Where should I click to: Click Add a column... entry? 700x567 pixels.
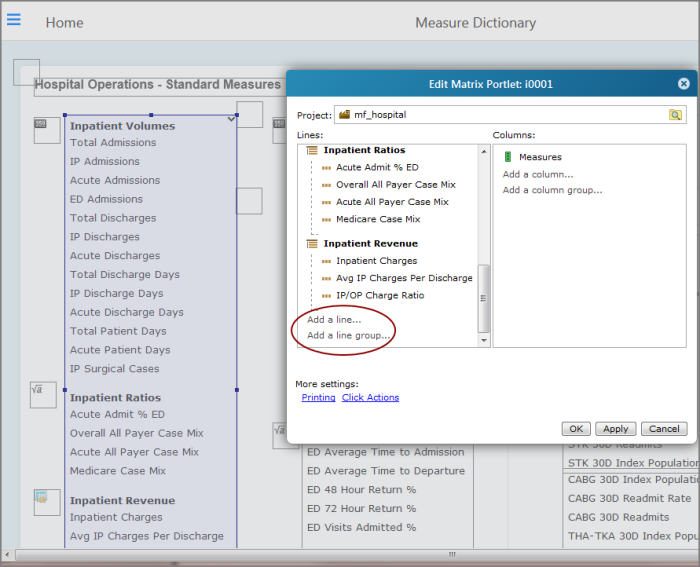tap(538, 175)
